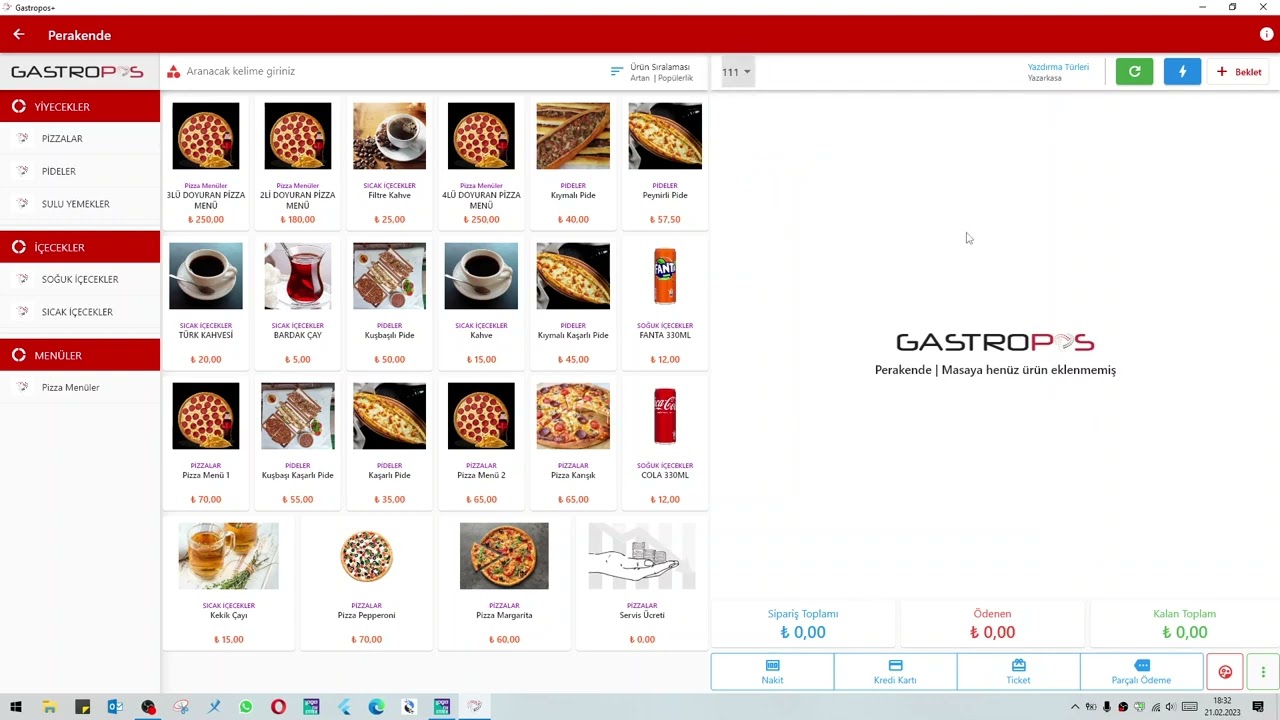The image size is (1280, 720).
Task: Add Kahve priced 15,00
Action: coord(481,303)
